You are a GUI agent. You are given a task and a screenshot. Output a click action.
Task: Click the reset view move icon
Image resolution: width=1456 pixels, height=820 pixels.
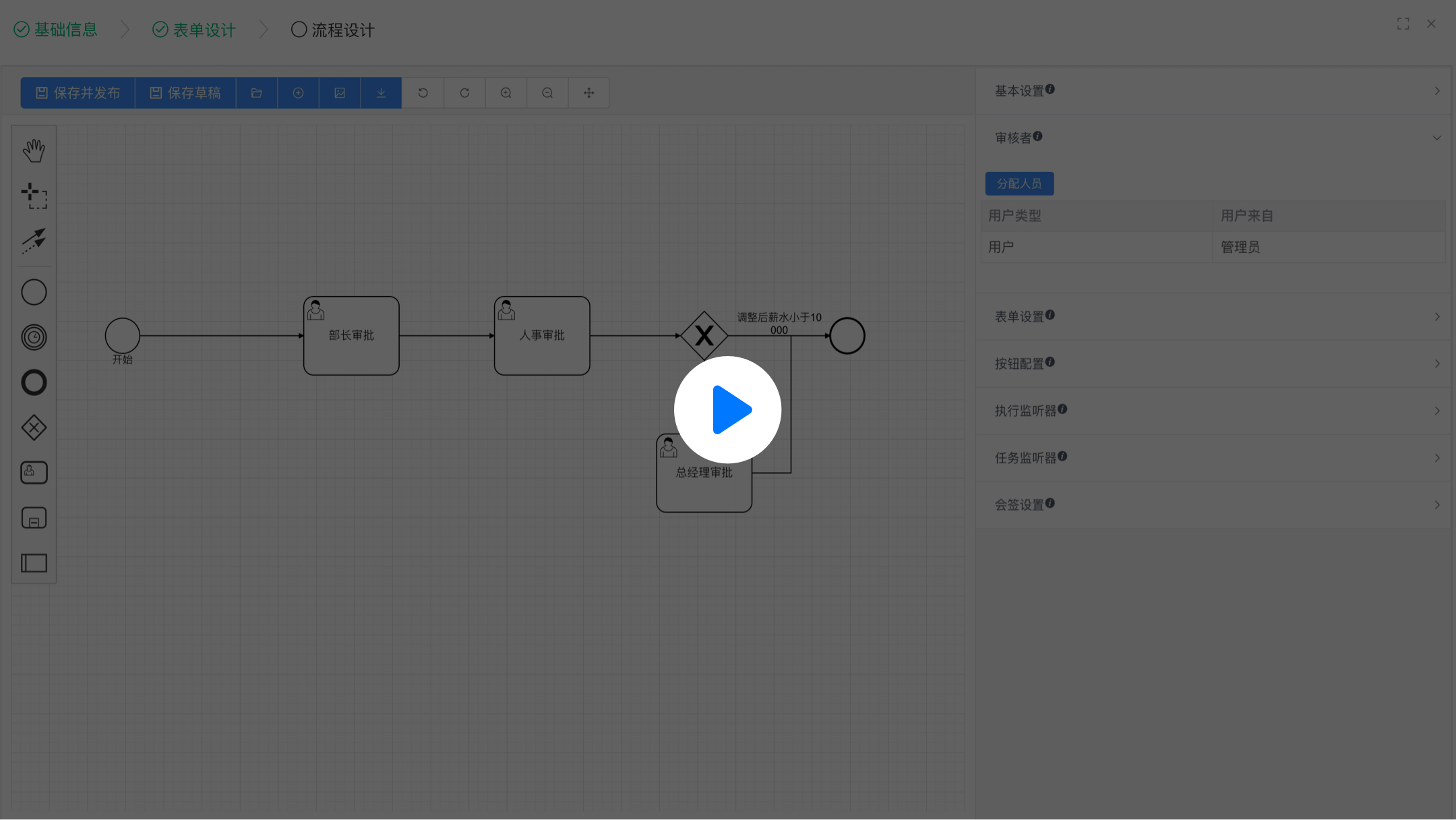point(589,93)
